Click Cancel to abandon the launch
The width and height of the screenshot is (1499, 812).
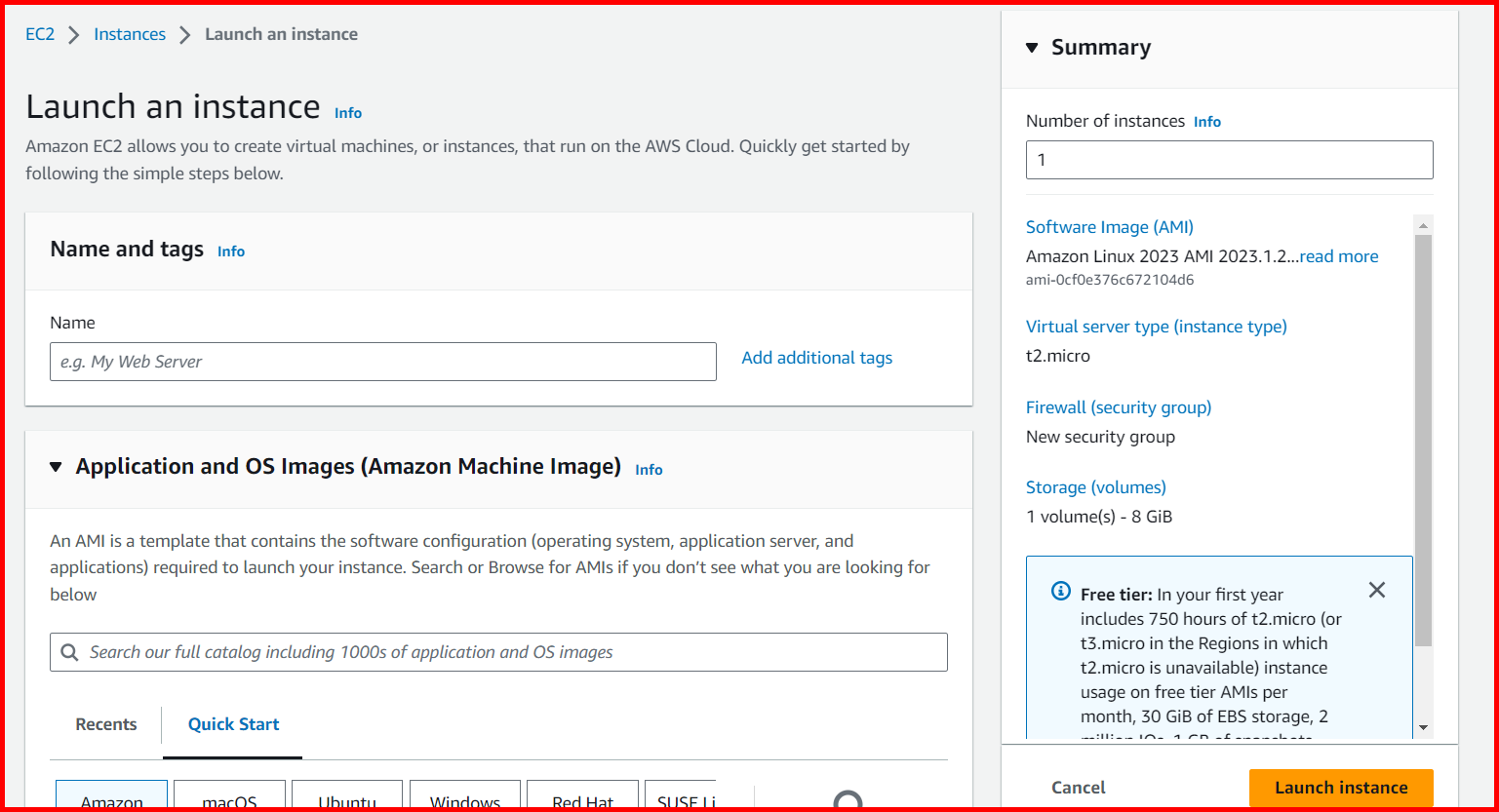point(1078,787)
